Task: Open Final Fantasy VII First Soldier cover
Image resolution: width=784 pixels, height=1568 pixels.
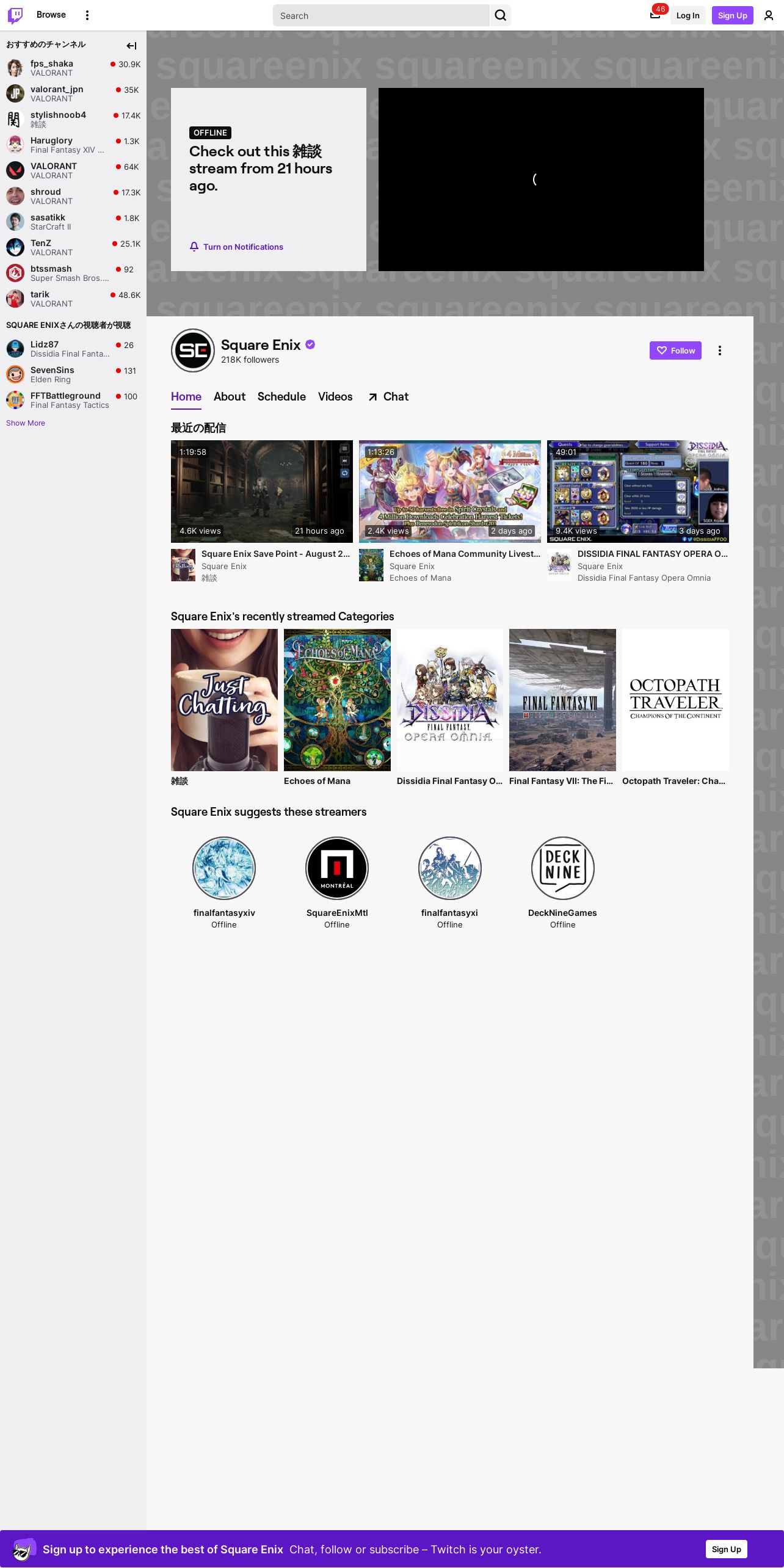Action: [562, 700]
